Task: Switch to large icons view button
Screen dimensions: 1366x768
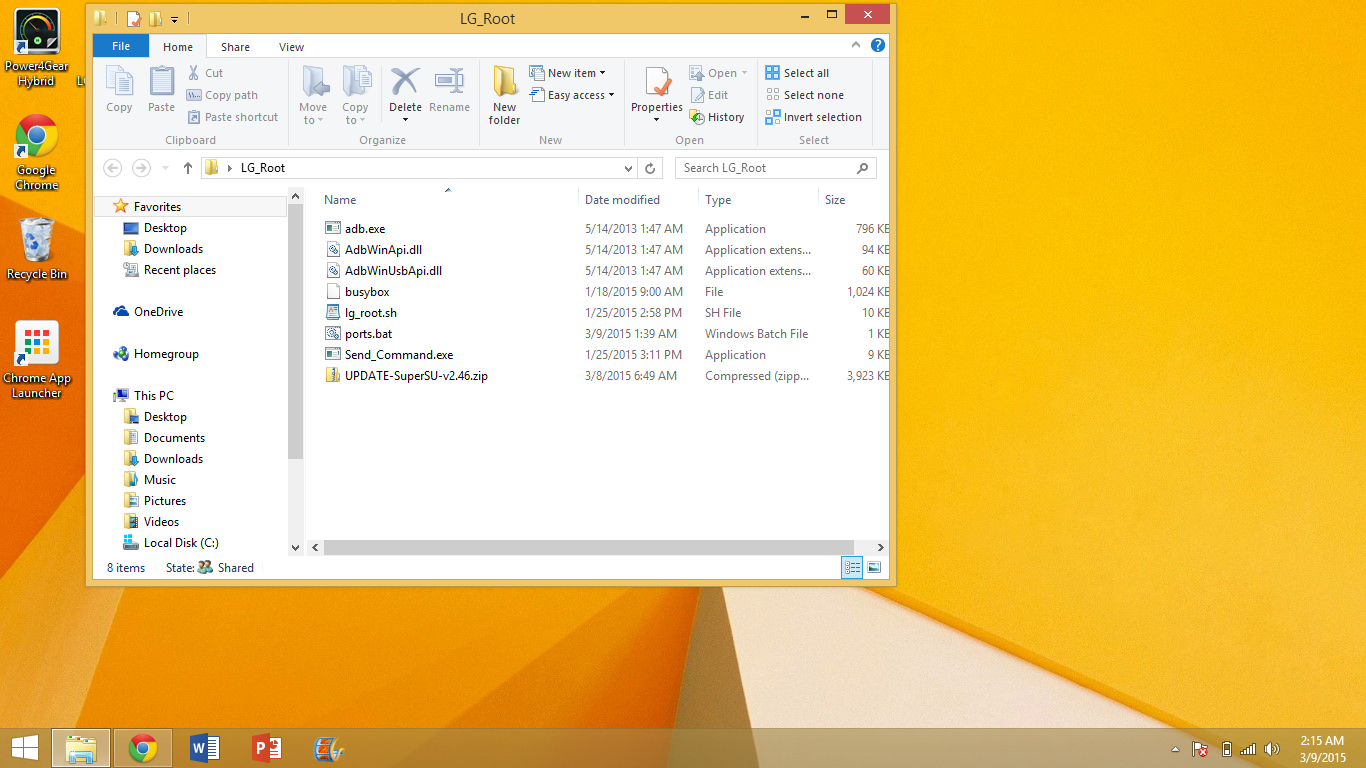Action: [x=874, y=567]
